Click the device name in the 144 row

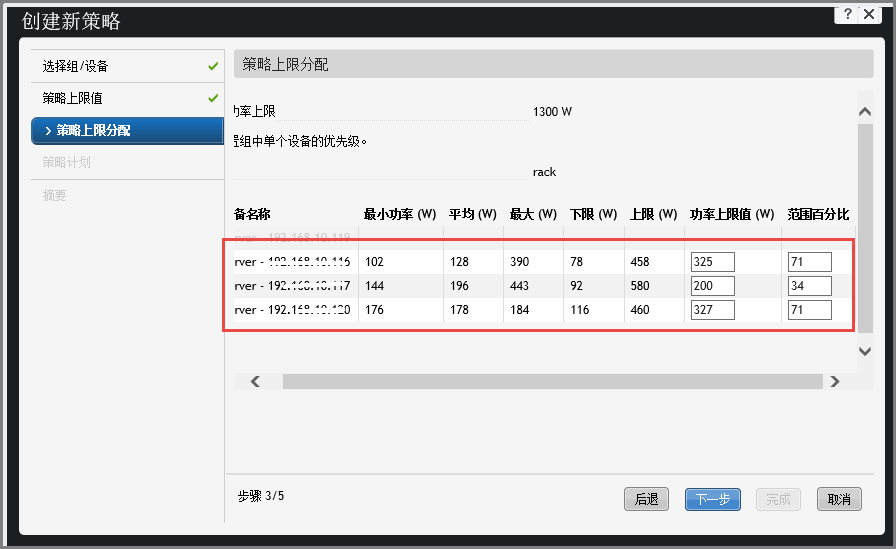pyautogui.click(x=292, y=286)
